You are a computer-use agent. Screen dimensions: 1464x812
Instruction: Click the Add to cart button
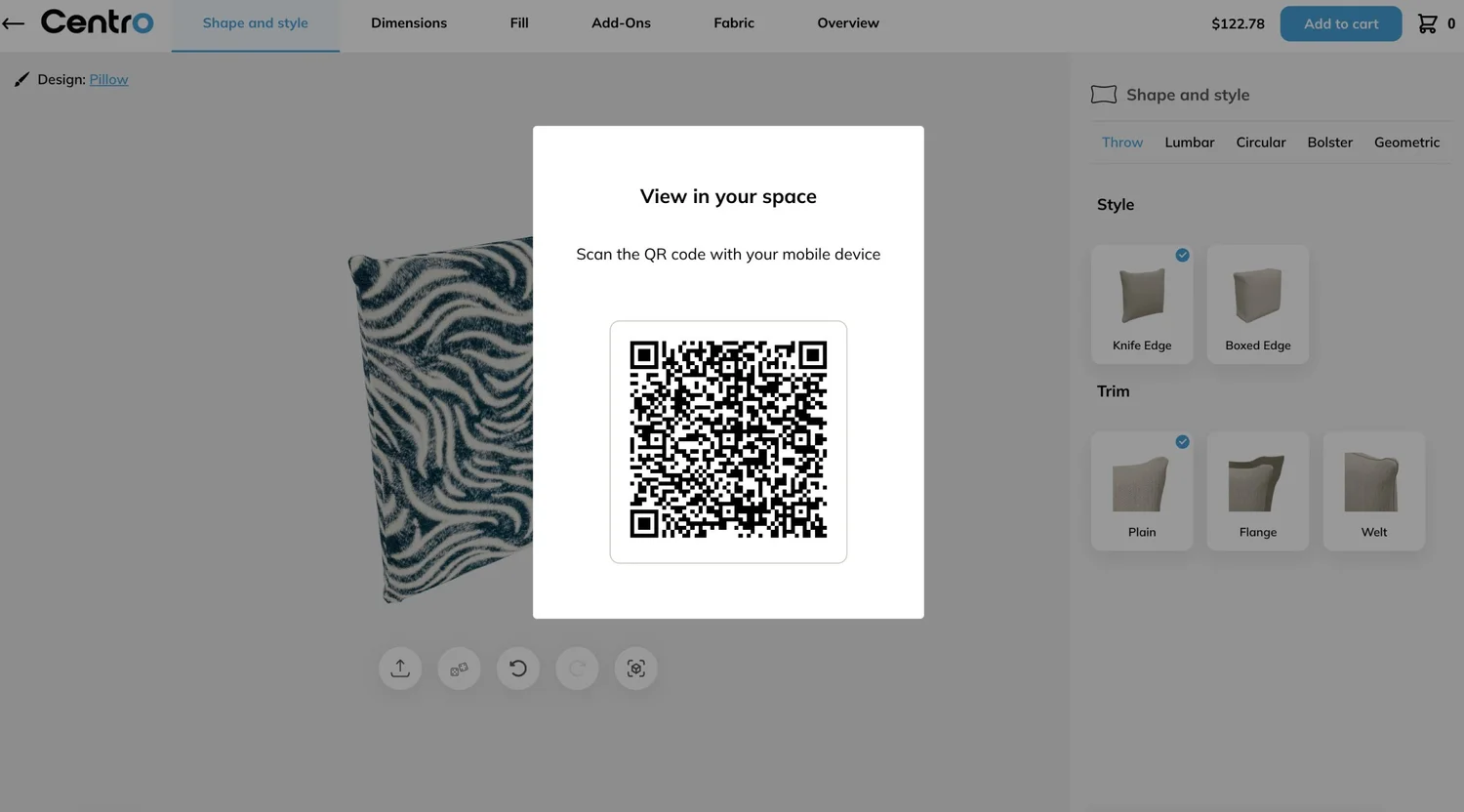click(x=1341, y=23)
